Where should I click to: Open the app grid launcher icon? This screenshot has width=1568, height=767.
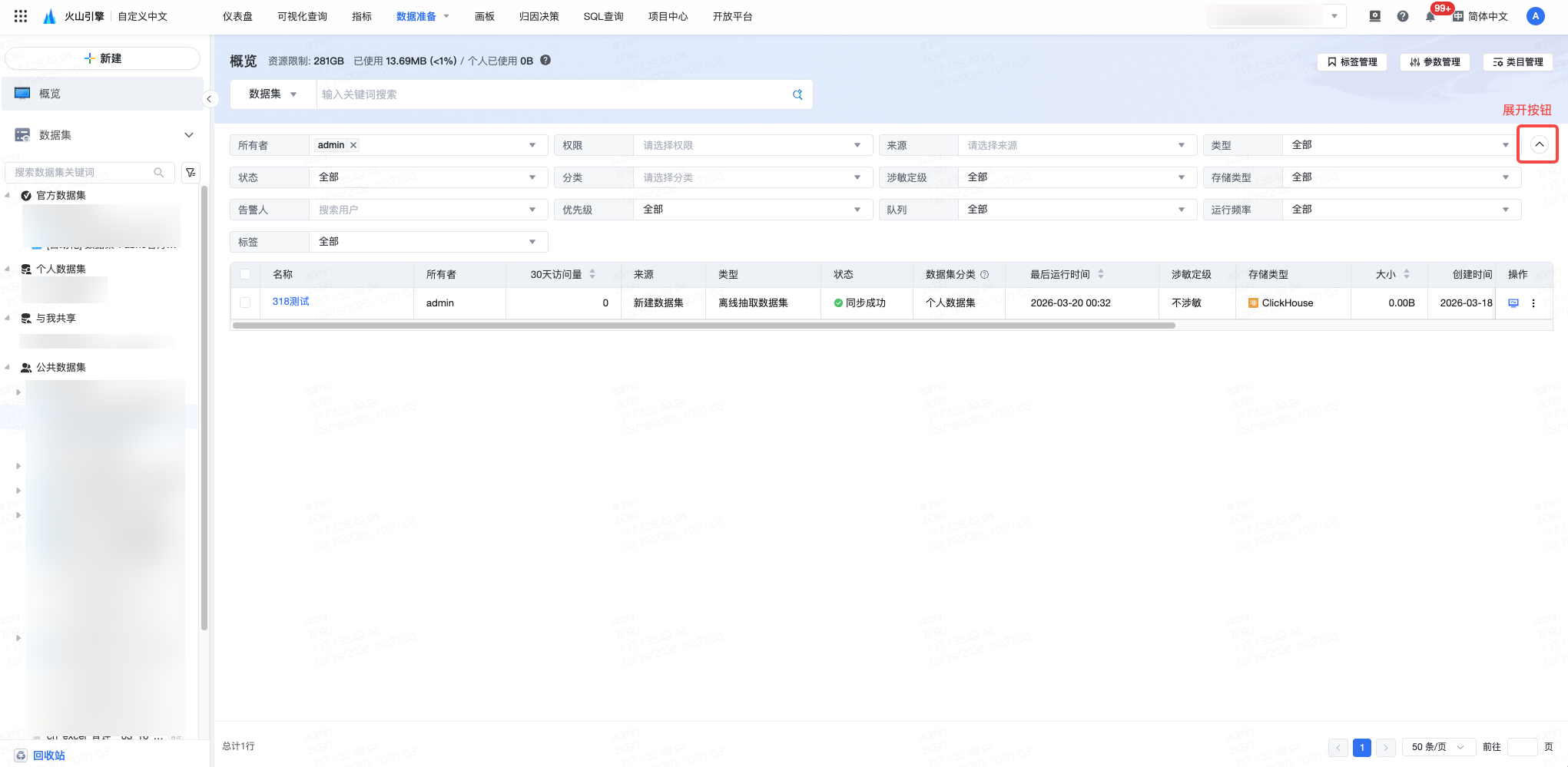(21, 16)
